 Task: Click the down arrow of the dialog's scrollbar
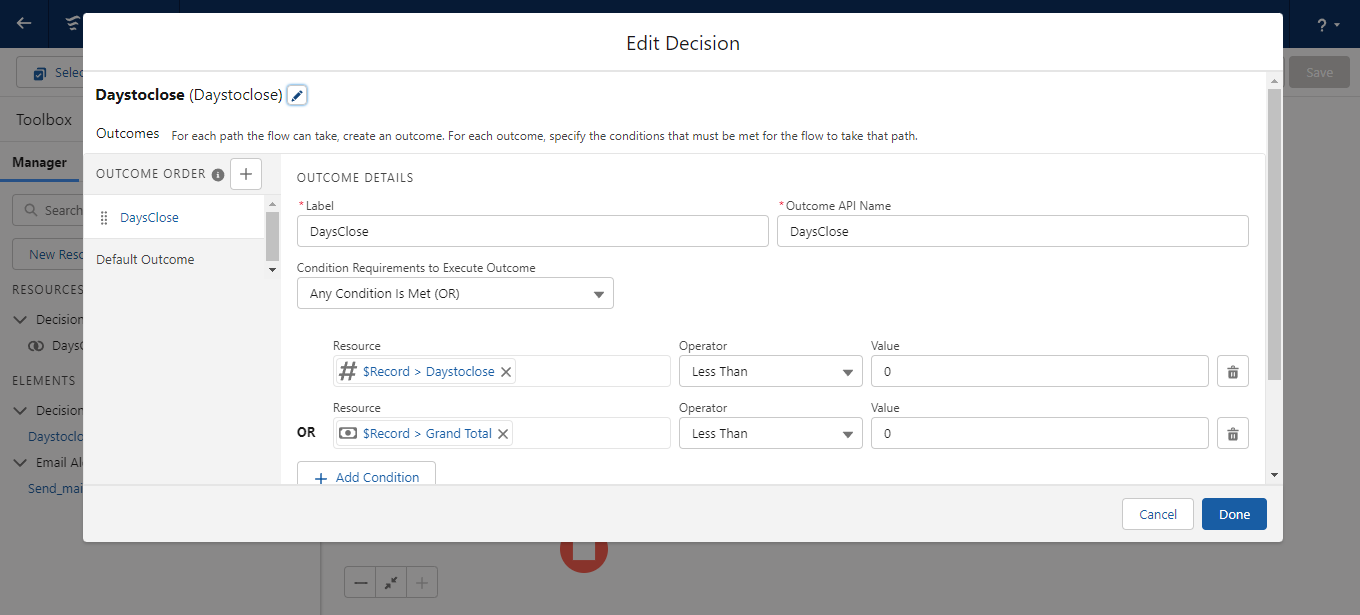click(1274, 475)
